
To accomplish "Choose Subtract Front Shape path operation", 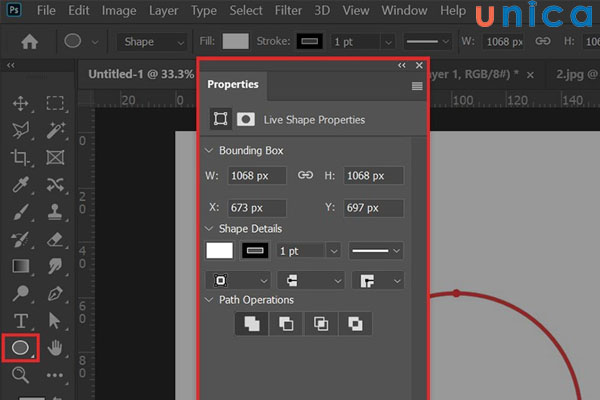I will coord(286,324).
